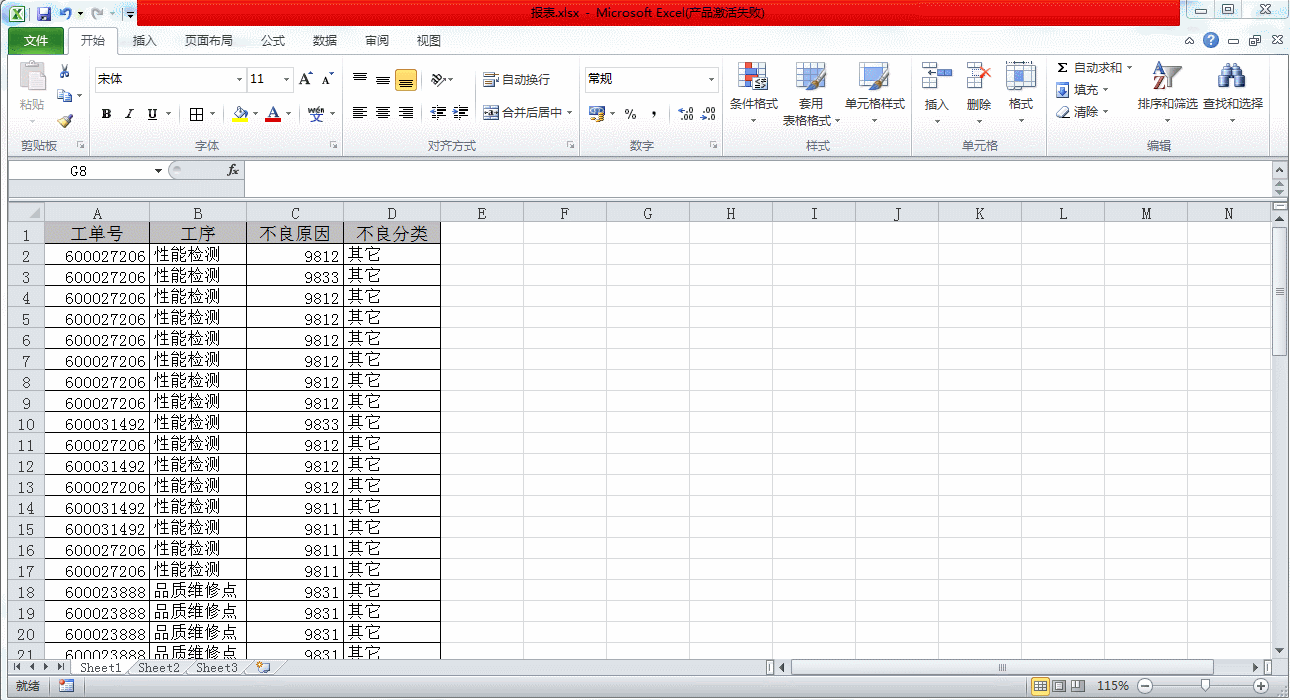
Task: Apply the yellow fill color bucket
Action: tap(240, 114)
